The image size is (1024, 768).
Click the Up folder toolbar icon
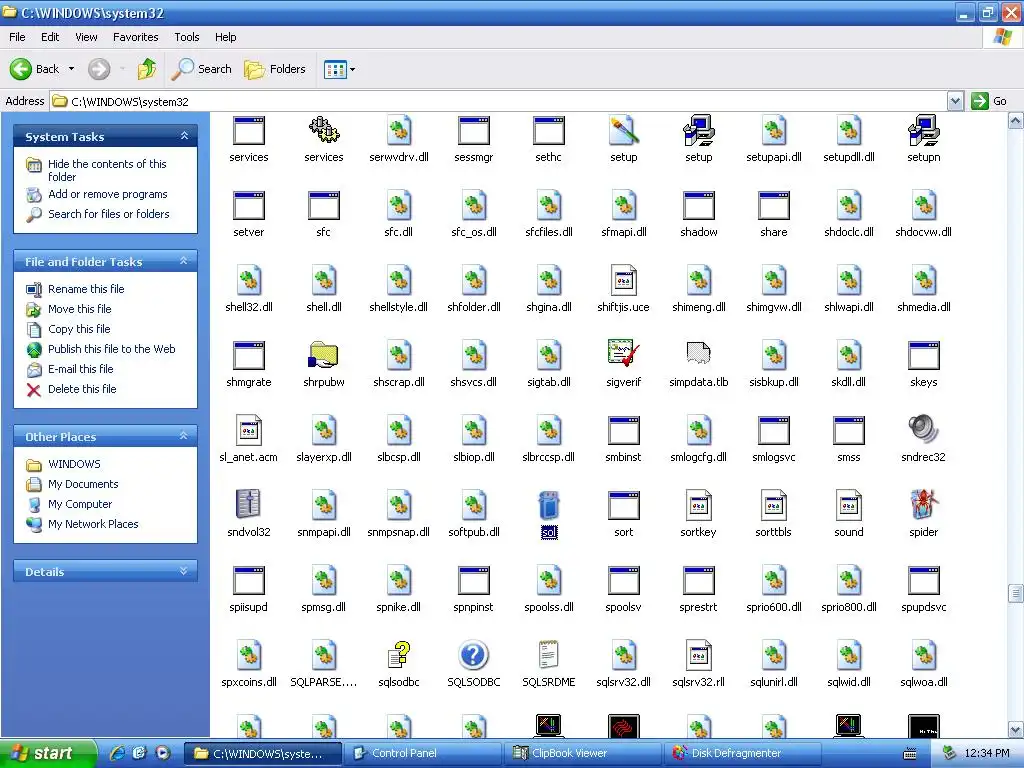click(147, 69)
